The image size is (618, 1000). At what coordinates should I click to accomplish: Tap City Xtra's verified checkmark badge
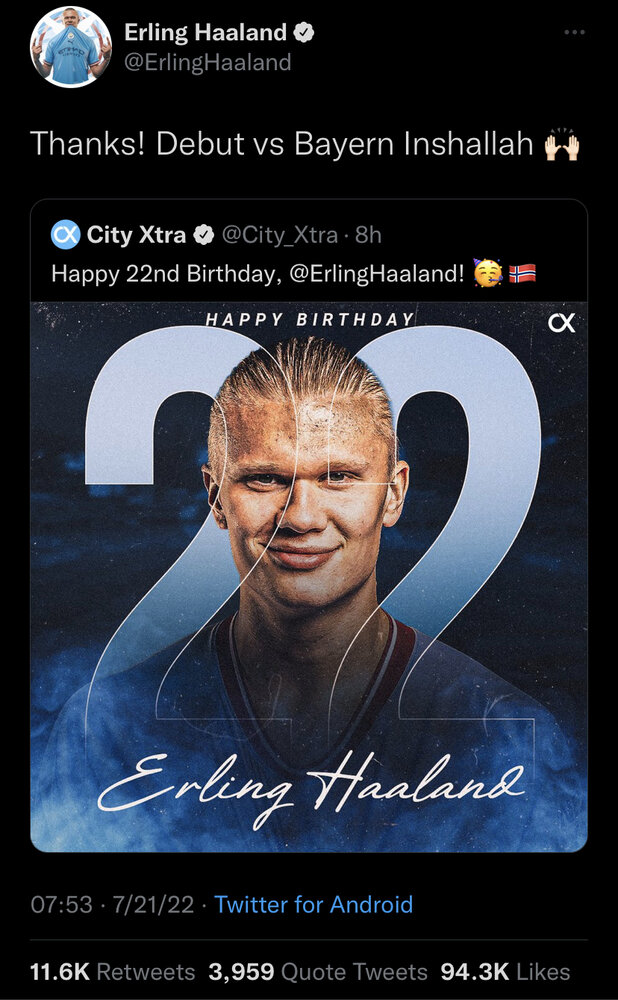(x=203, y=235)
